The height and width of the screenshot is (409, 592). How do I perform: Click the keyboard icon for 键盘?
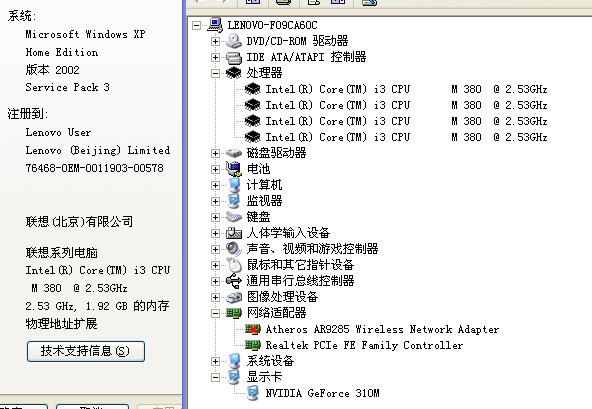click(x=234, y=217)
